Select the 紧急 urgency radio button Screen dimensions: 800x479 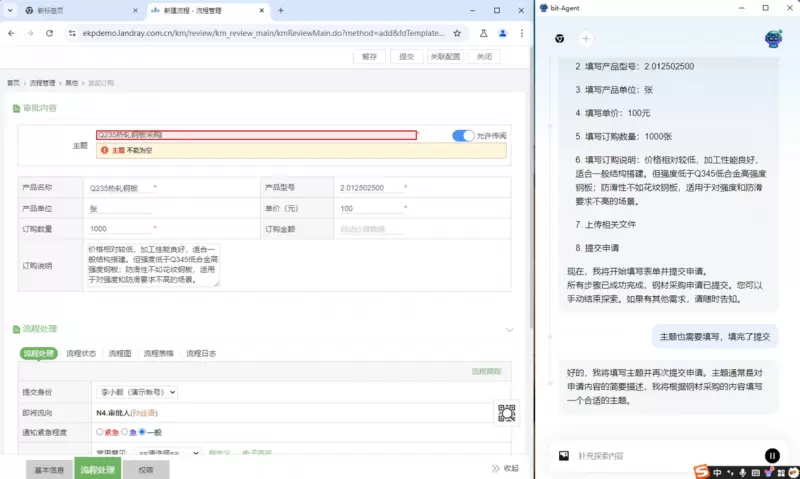[x=100, y=432]
